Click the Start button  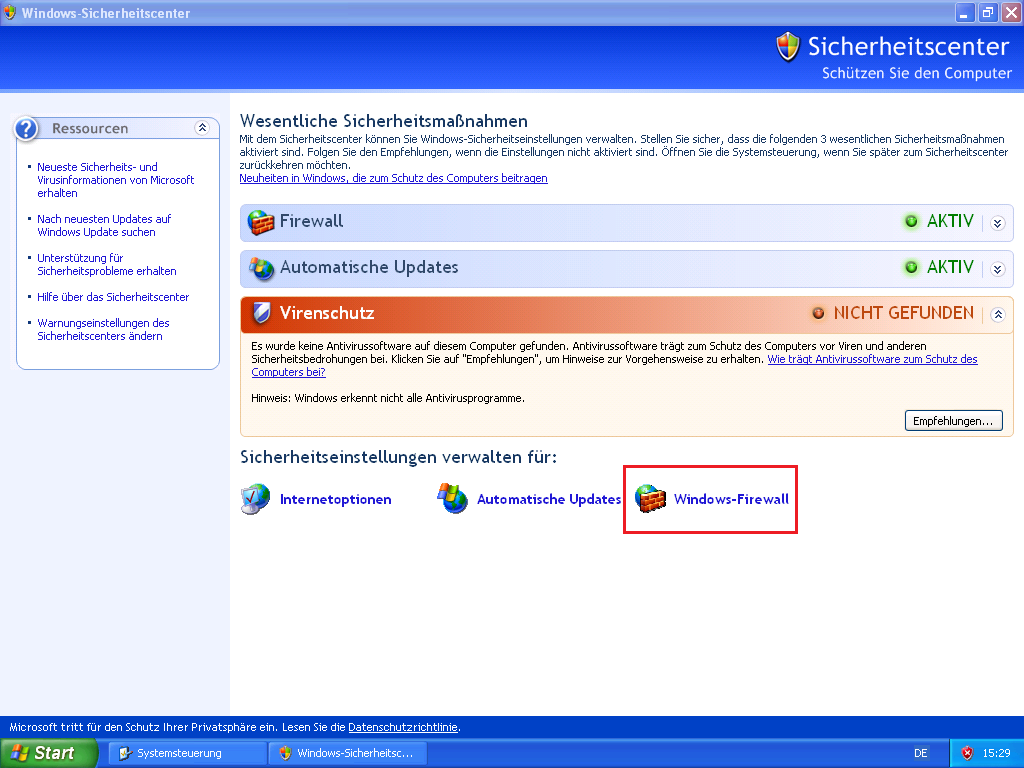tap(48, 753)
